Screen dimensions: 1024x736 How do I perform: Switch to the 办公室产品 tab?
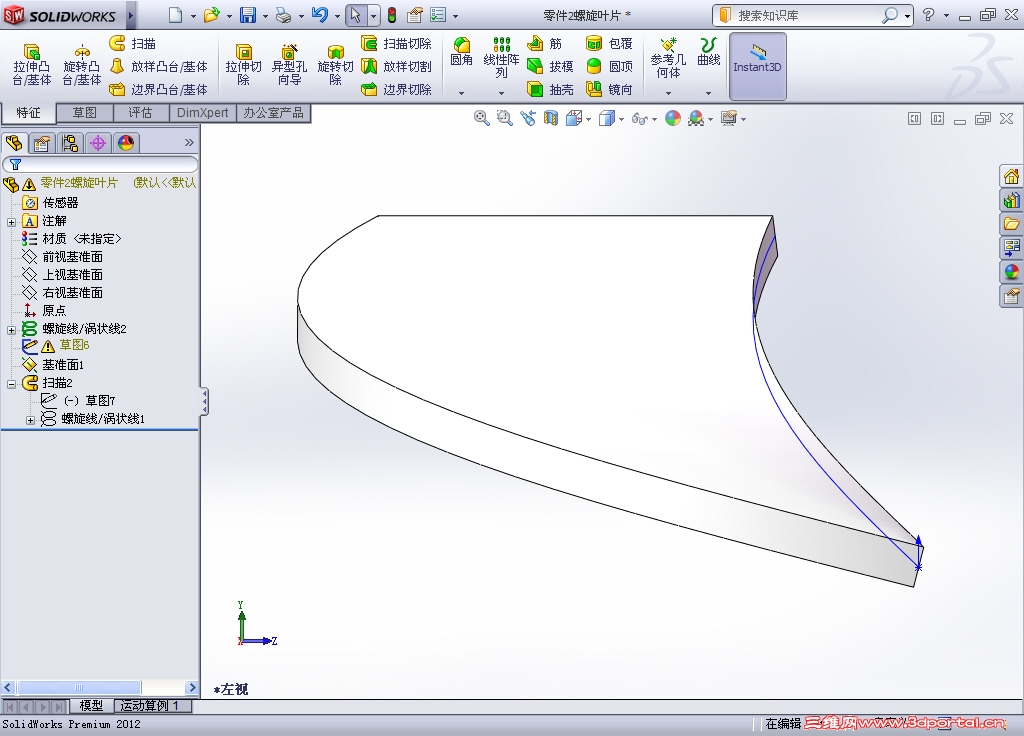273,112
